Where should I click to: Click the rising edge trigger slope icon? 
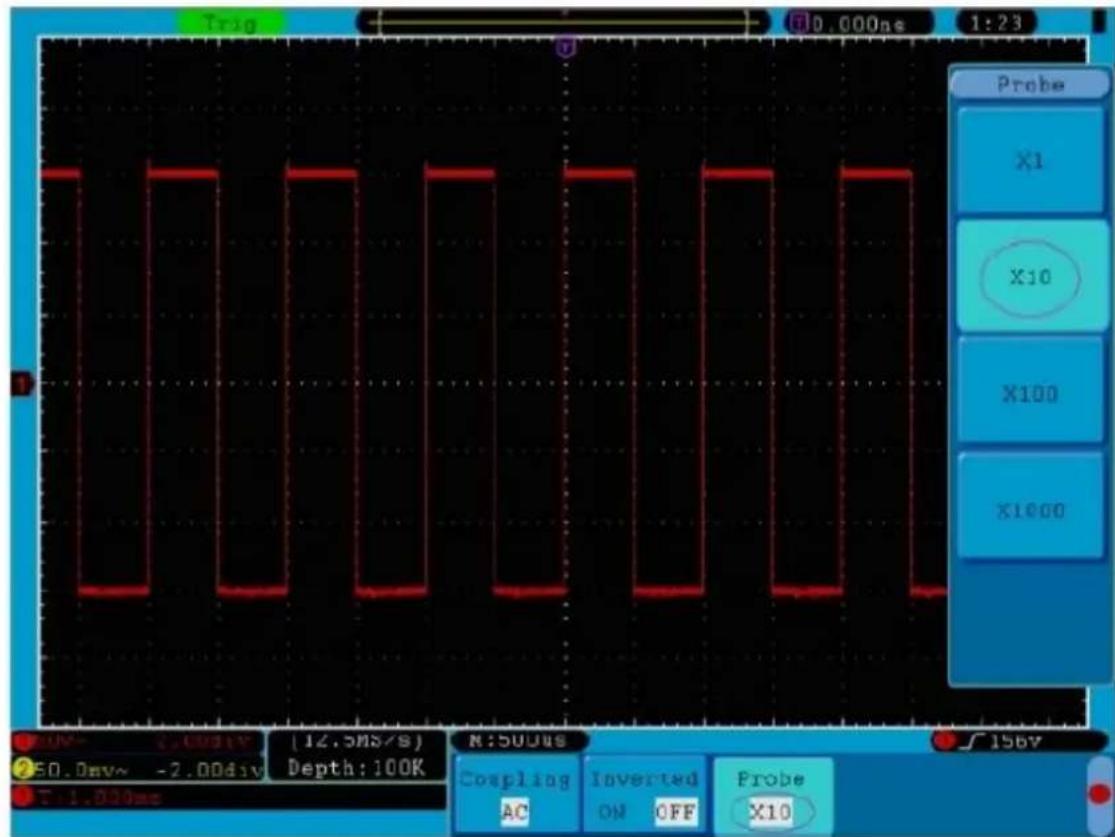973,742
